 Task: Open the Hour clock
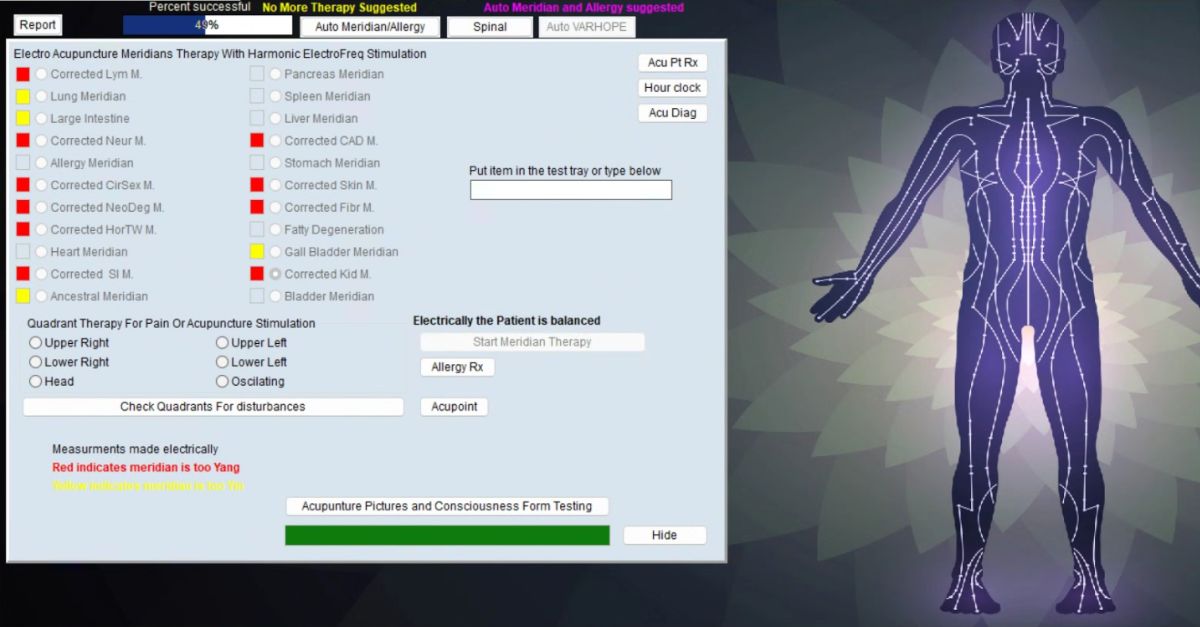click(672, 88)
